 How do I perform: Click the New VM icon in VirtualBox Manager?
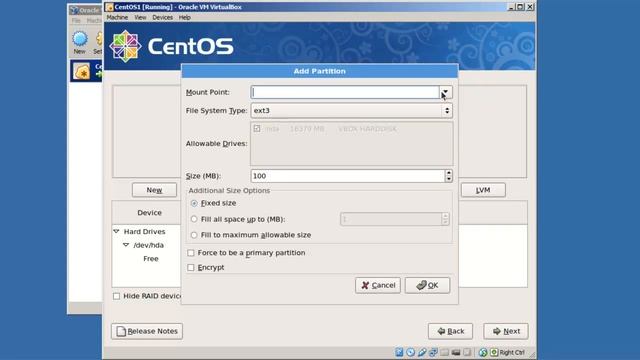80,39
